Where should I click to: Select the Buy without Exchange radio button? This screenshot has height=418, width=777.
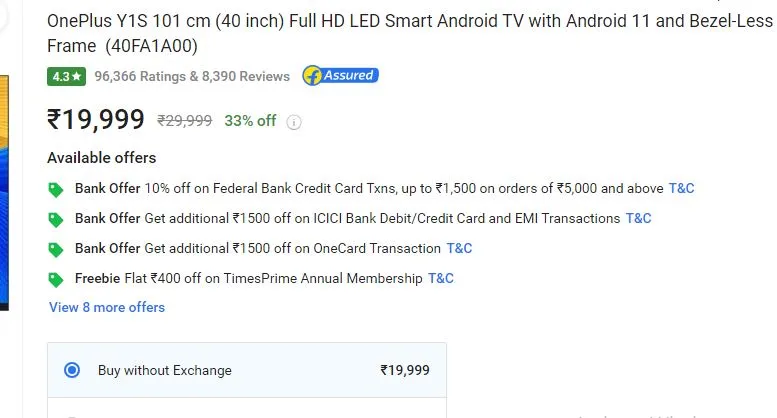[x=72, y=370]
